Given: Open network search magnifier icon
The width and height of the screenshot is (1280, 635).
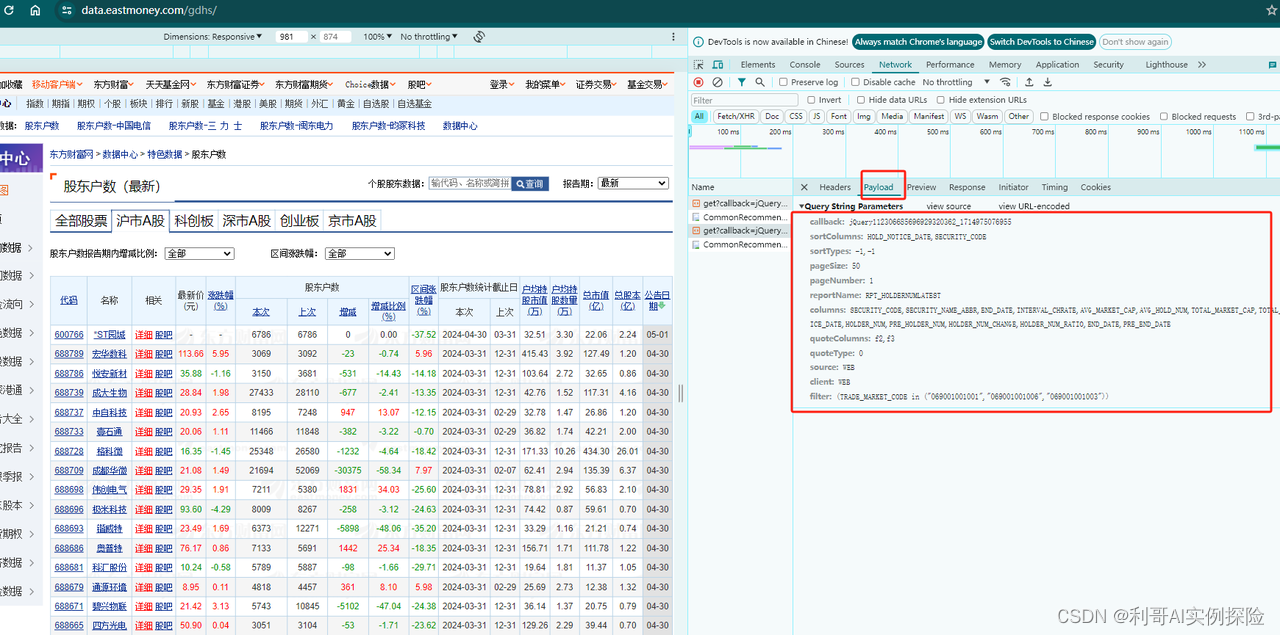Looking at the screenshot, I should click(x=760, y=82).
